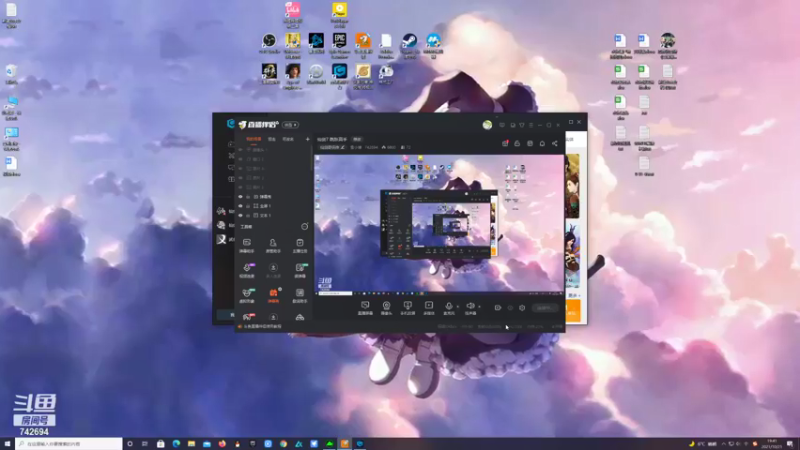Click the scrollbar of the source list
The image size is (800, 450).
point(311,158)
